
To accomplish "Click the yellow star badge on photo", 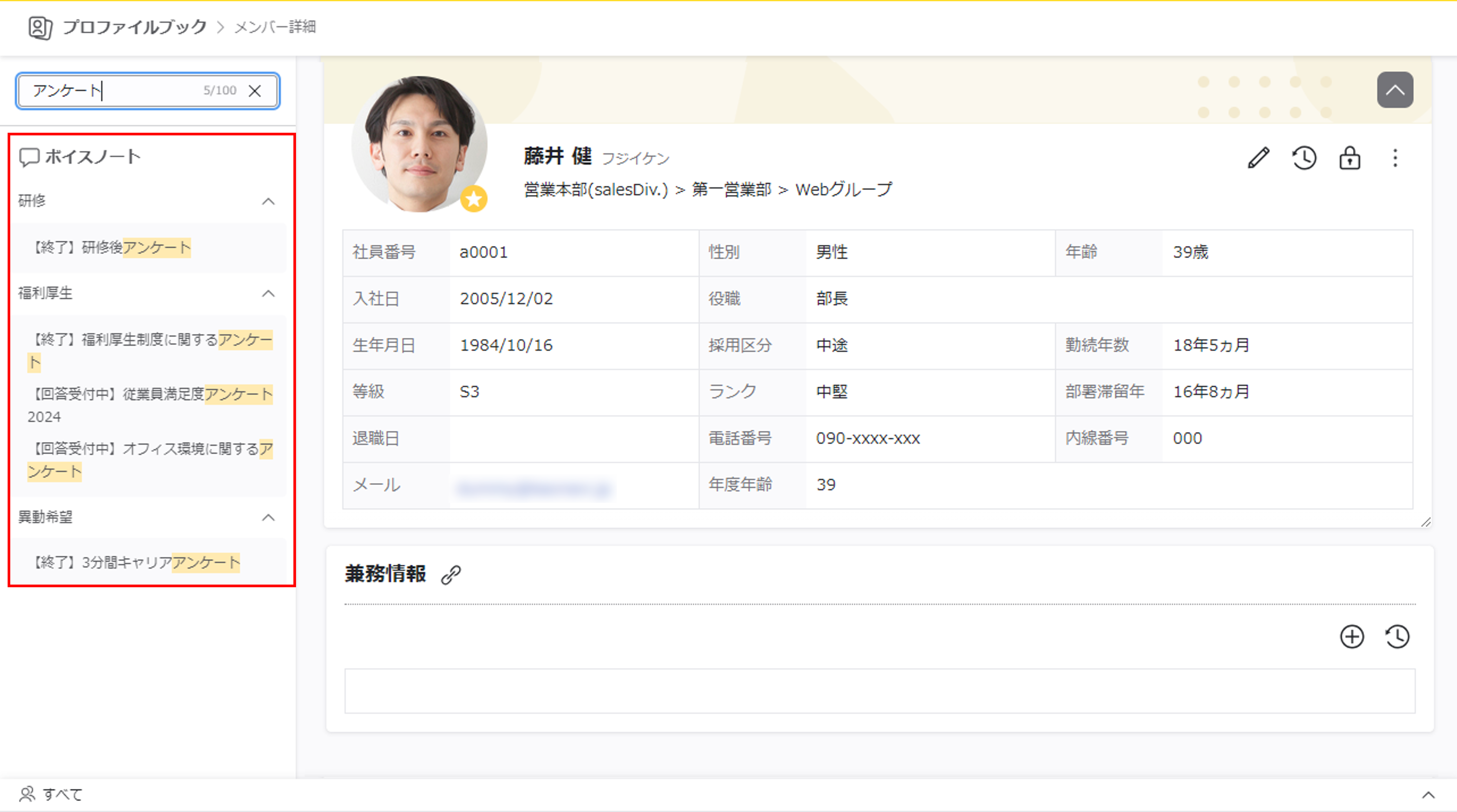I will pos(474,199).
